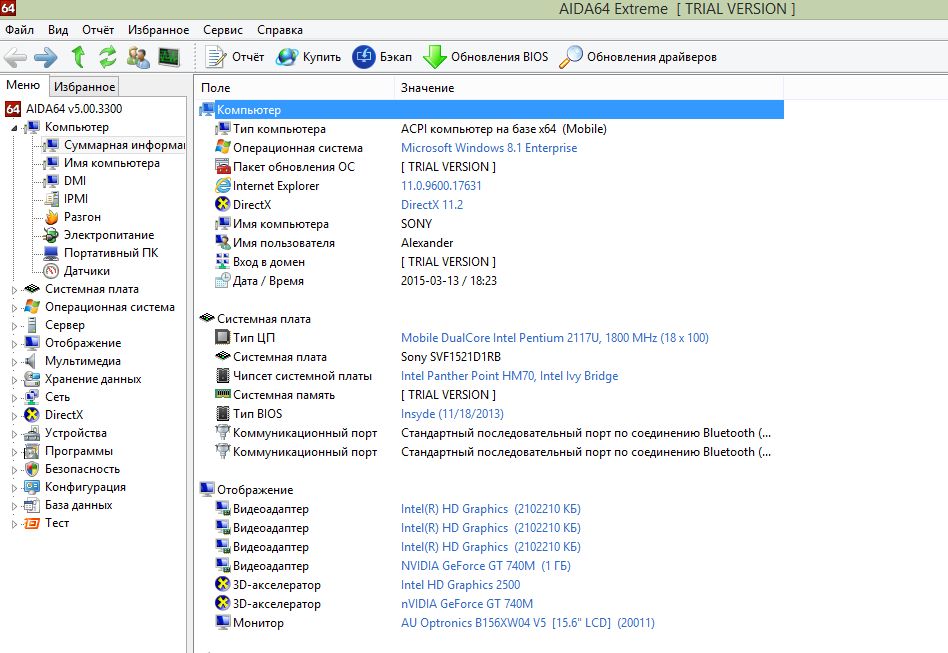Open the Intel HD Graphics 2500 link

pos(460,585)
